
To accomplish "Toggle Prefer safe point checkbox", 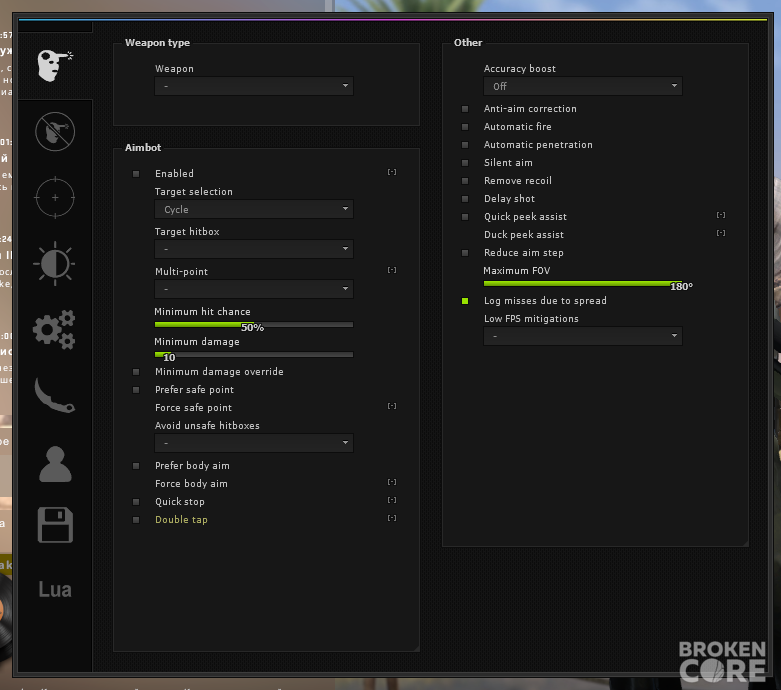I will (x=136, y=390).
